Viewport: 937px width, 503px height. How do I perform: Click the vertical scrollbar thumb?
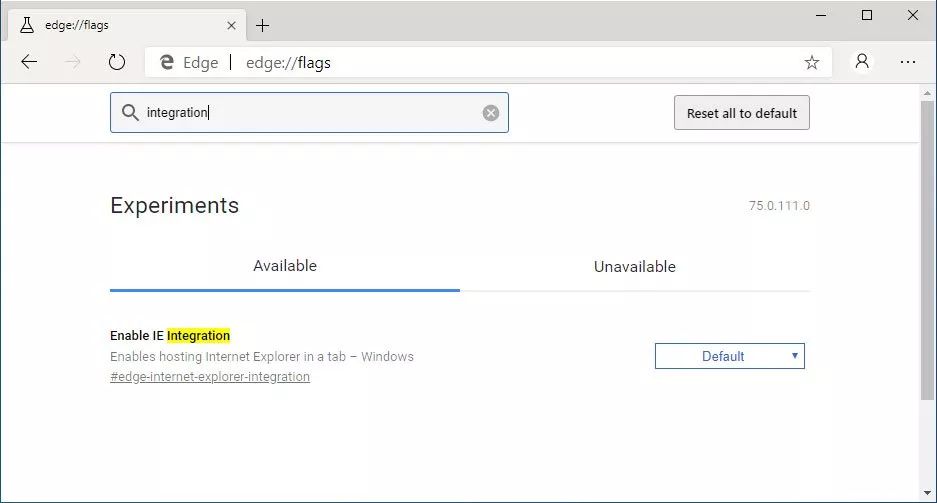[927, 250]
